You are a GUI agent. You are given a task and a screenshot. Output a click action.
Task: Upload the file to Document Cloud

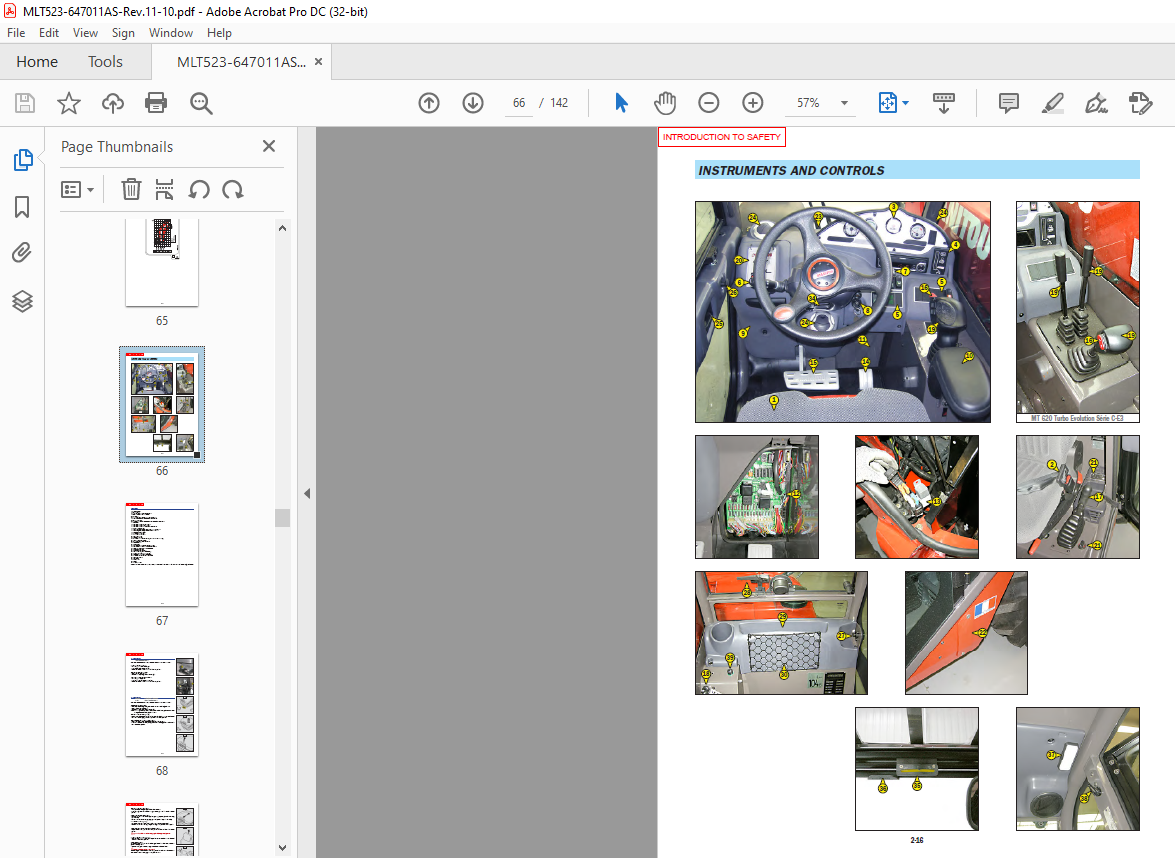pyautogui.click(x=112, y=103)
